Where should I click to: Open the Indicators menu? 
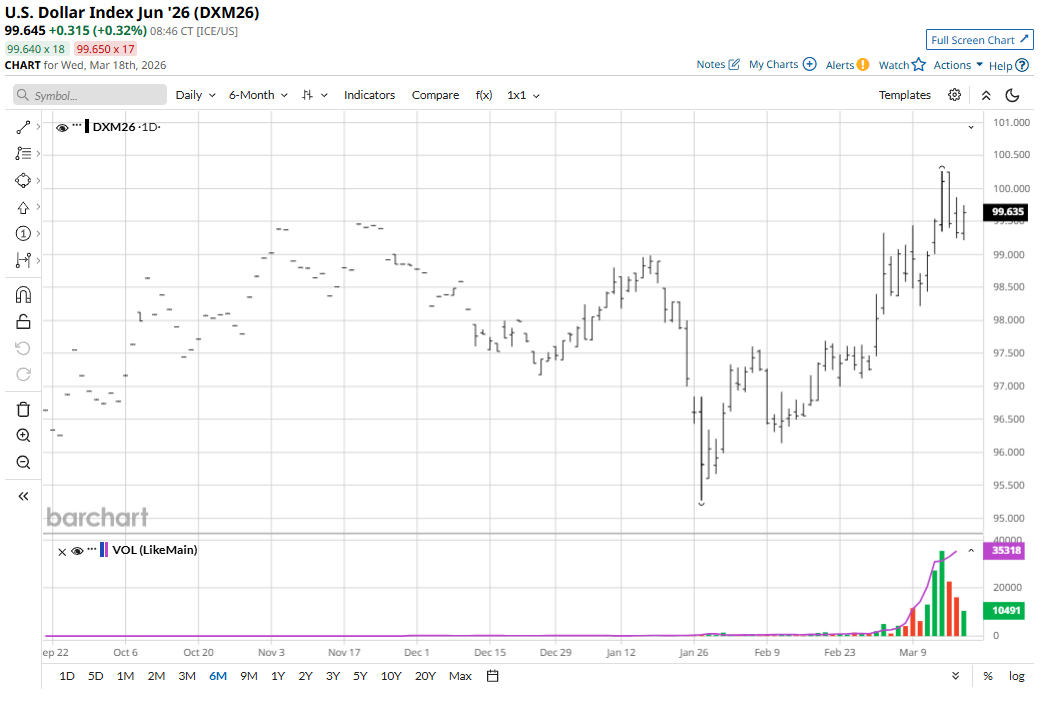[369, 95]
